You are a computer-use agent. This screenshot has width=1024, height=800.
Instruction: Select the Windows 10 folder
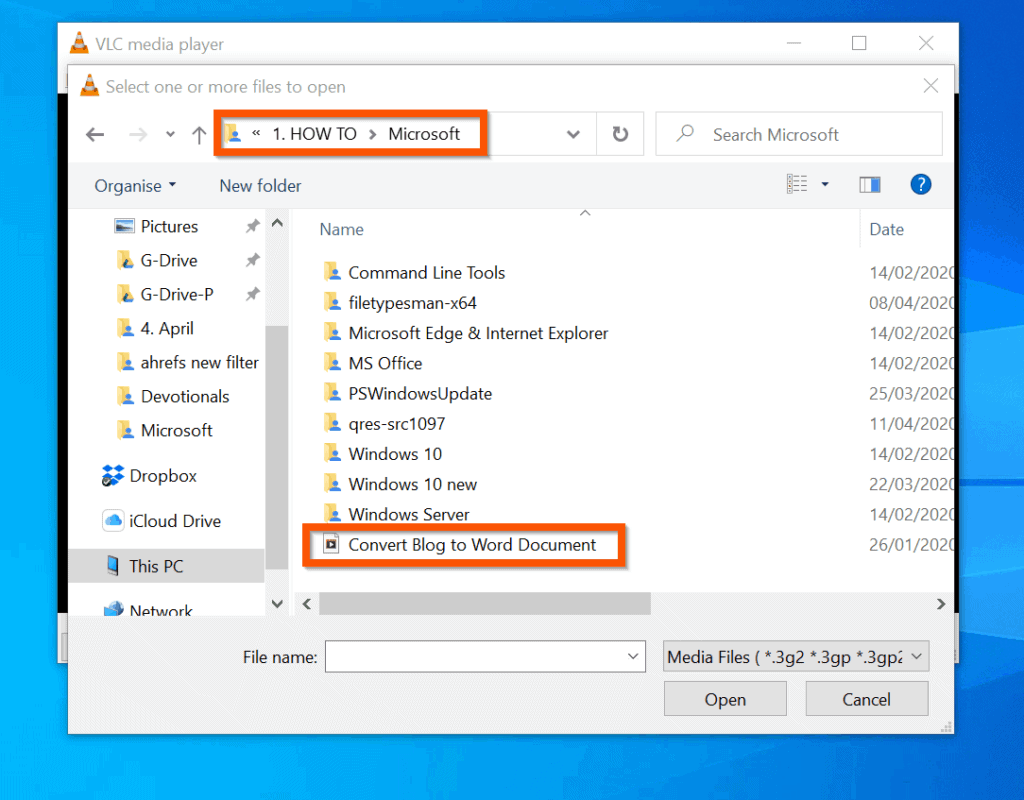pyautogui.click(x=395, y=454)
